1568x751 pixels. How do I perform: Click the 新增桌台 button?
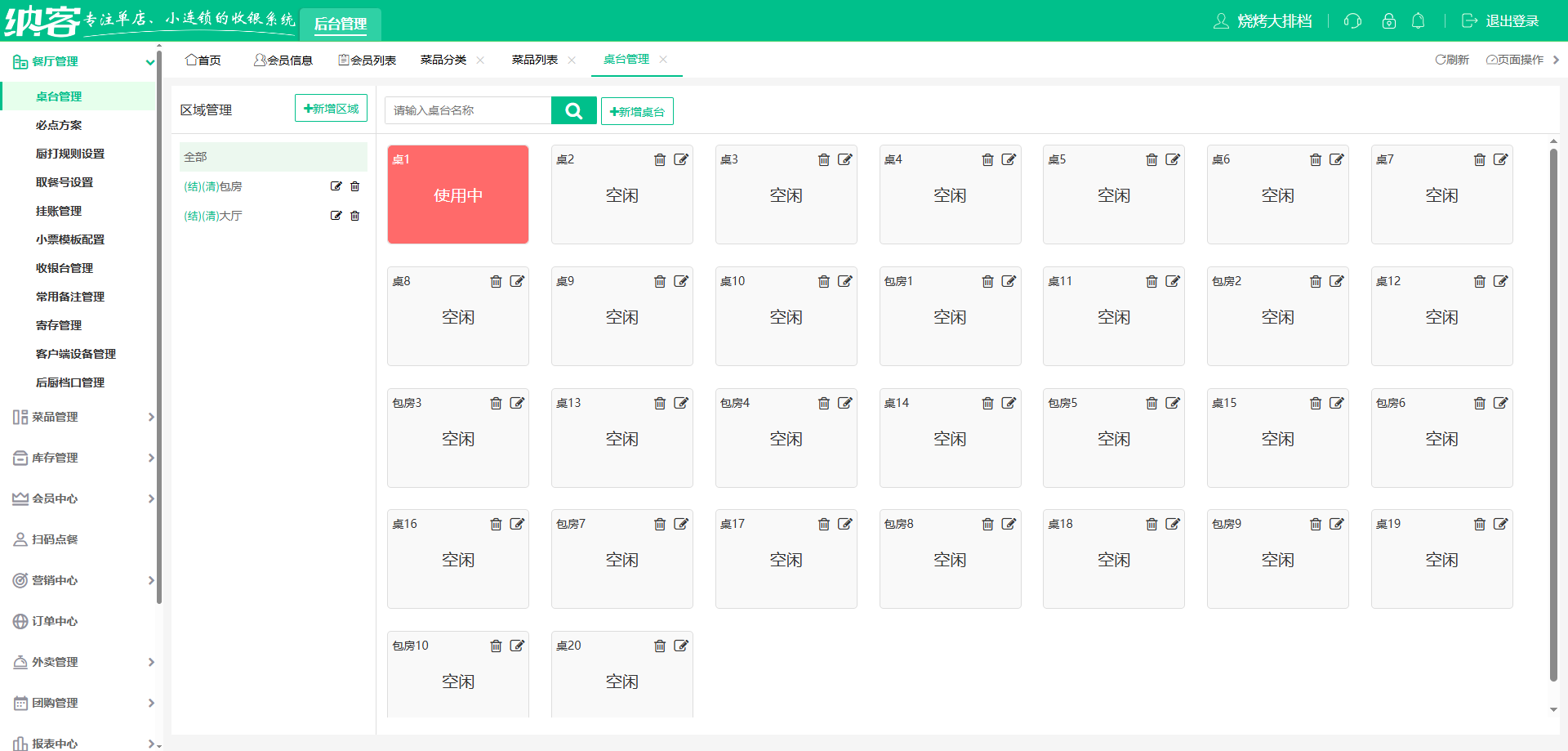[x=637, y=112]
